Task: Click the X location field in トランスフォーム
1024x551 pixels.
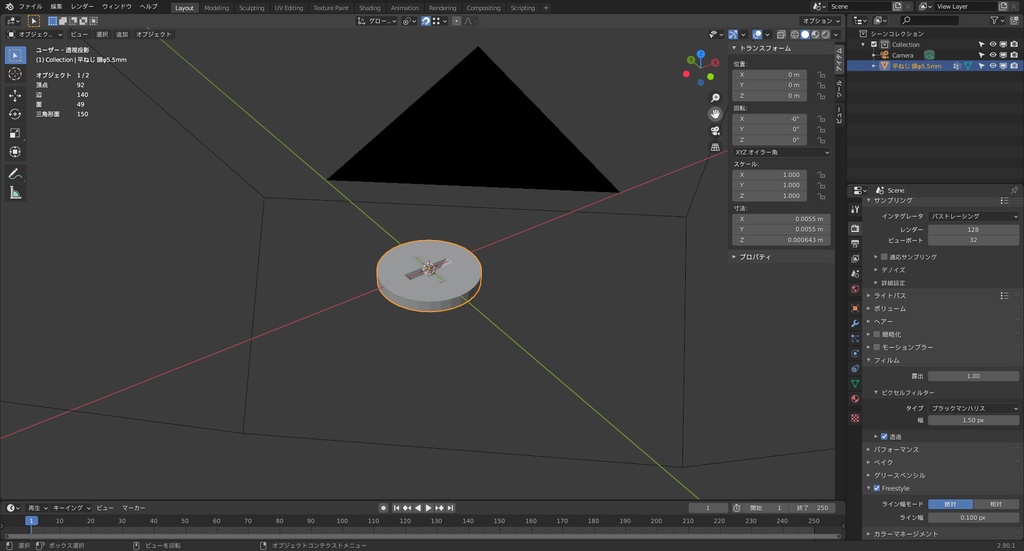Action: point(768,75)
